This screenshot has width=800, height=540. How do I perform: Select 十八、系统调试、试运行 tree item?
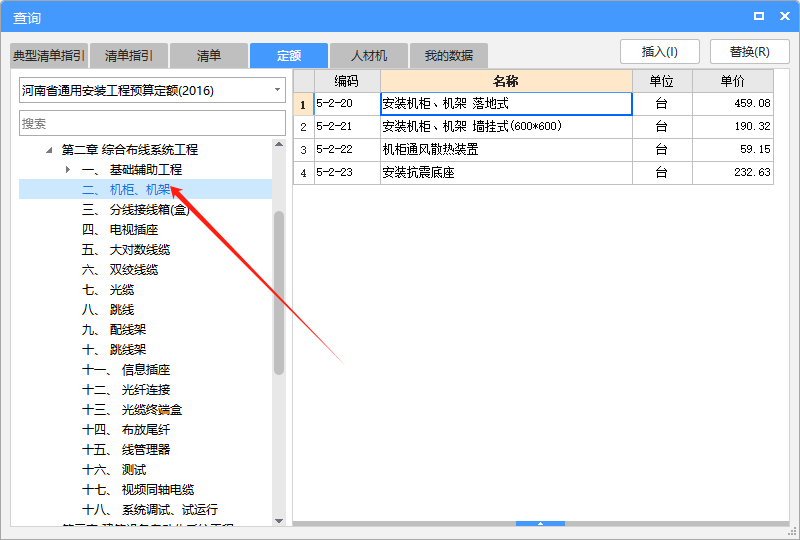click(x=150, y=509)
